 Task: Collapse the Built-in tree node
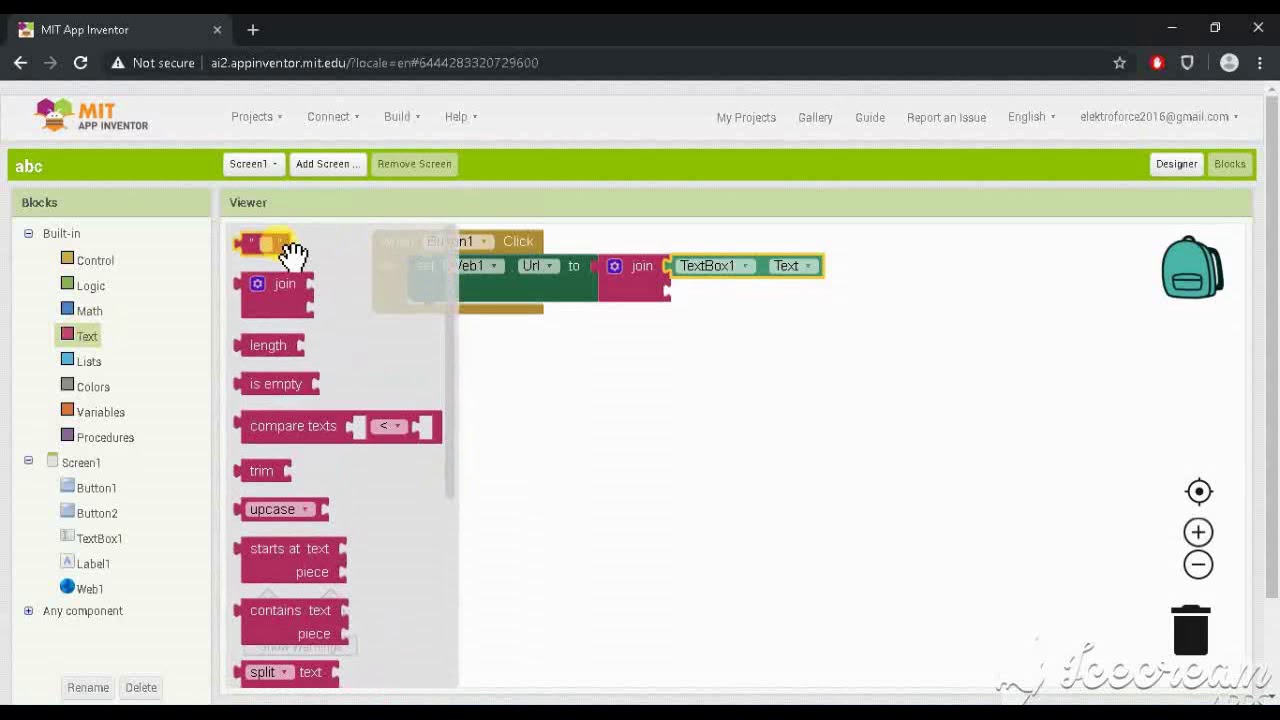28,233
